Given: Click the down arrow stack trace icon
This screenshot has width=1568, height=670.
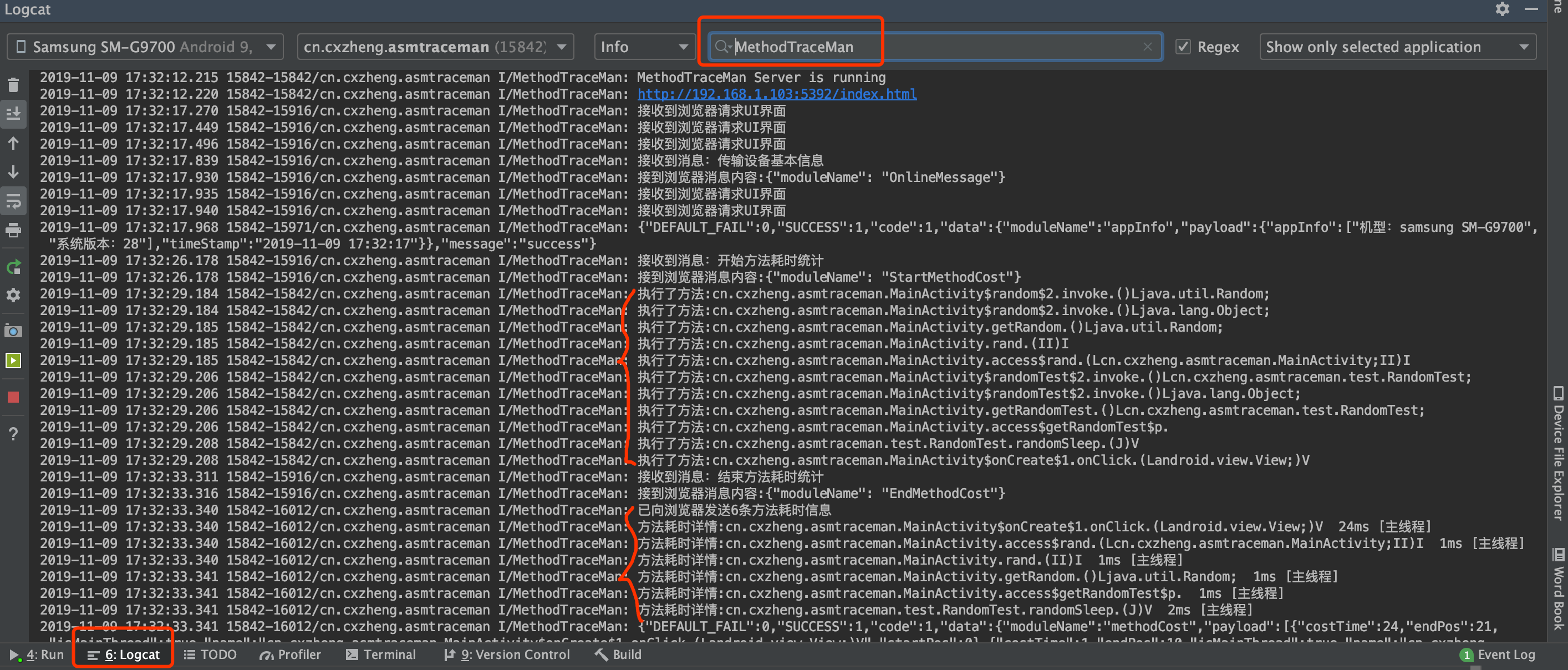Looking at the screenshot, I should tap(13, 172).
